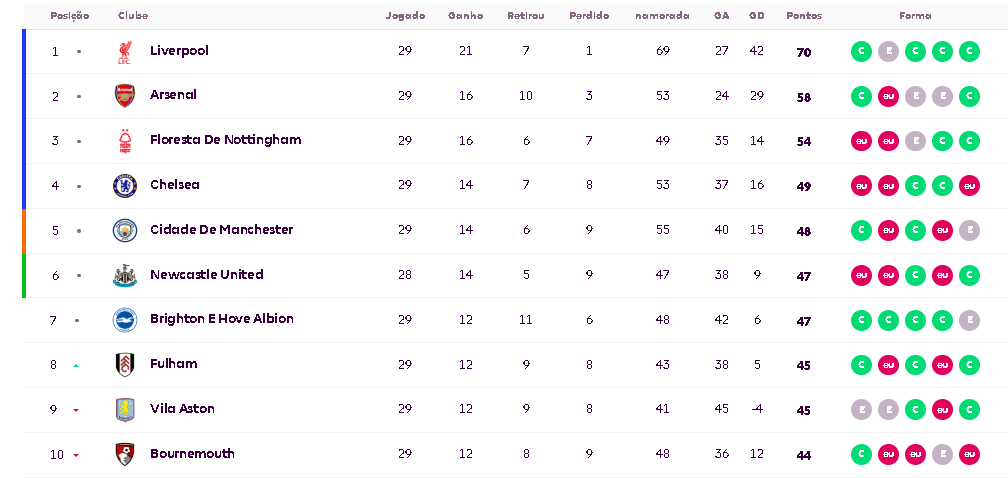Open the Brighton E Hove Albion link
1008x478 pixels.
(222, 319)
